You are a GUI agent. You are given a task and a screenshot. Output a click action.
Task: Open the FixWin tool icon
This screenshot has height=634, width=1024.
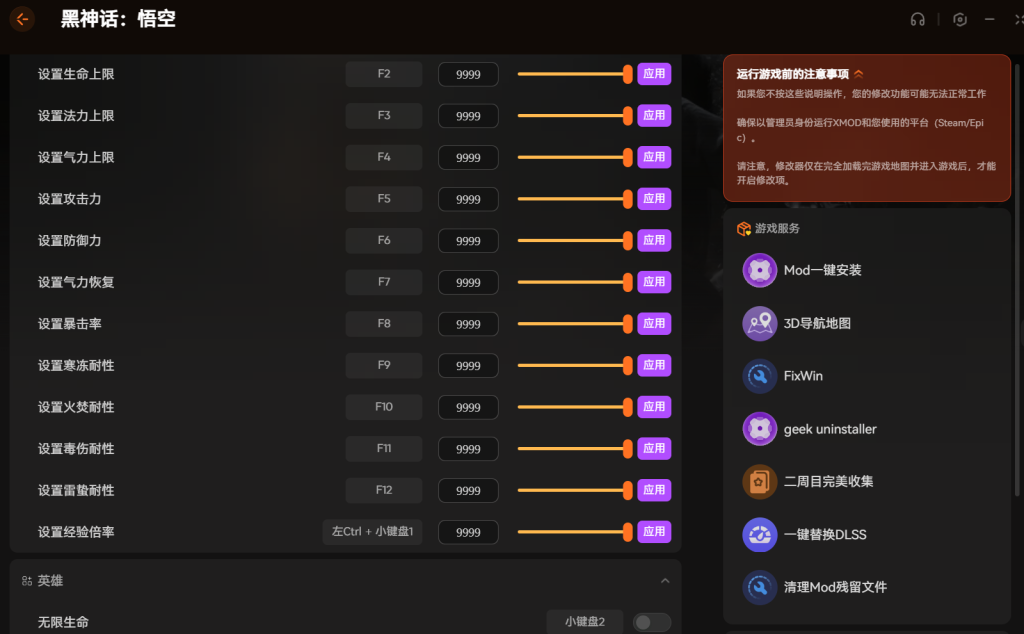click(x=760, y=377)
